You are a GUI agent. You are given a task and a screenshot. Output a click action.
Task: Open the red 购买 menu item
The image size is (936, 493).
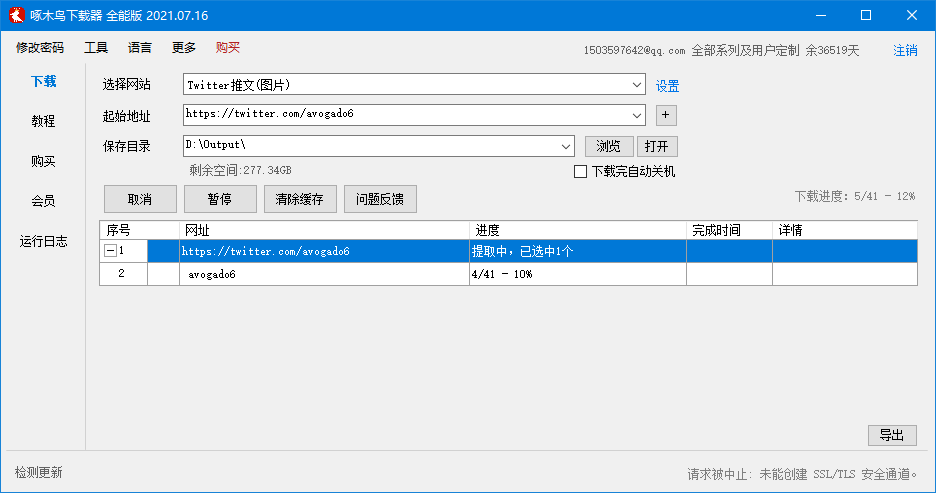click(227, 48)
